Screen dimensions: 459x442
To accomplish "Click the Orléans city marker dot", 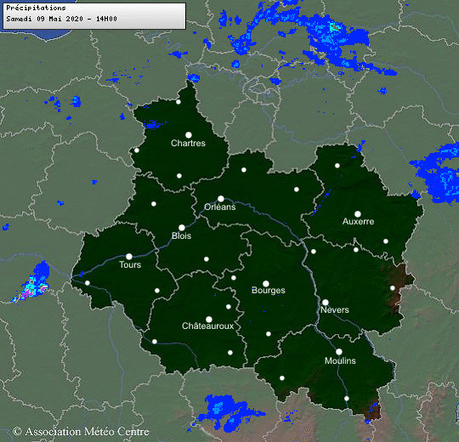I will [x=221, y=199].
